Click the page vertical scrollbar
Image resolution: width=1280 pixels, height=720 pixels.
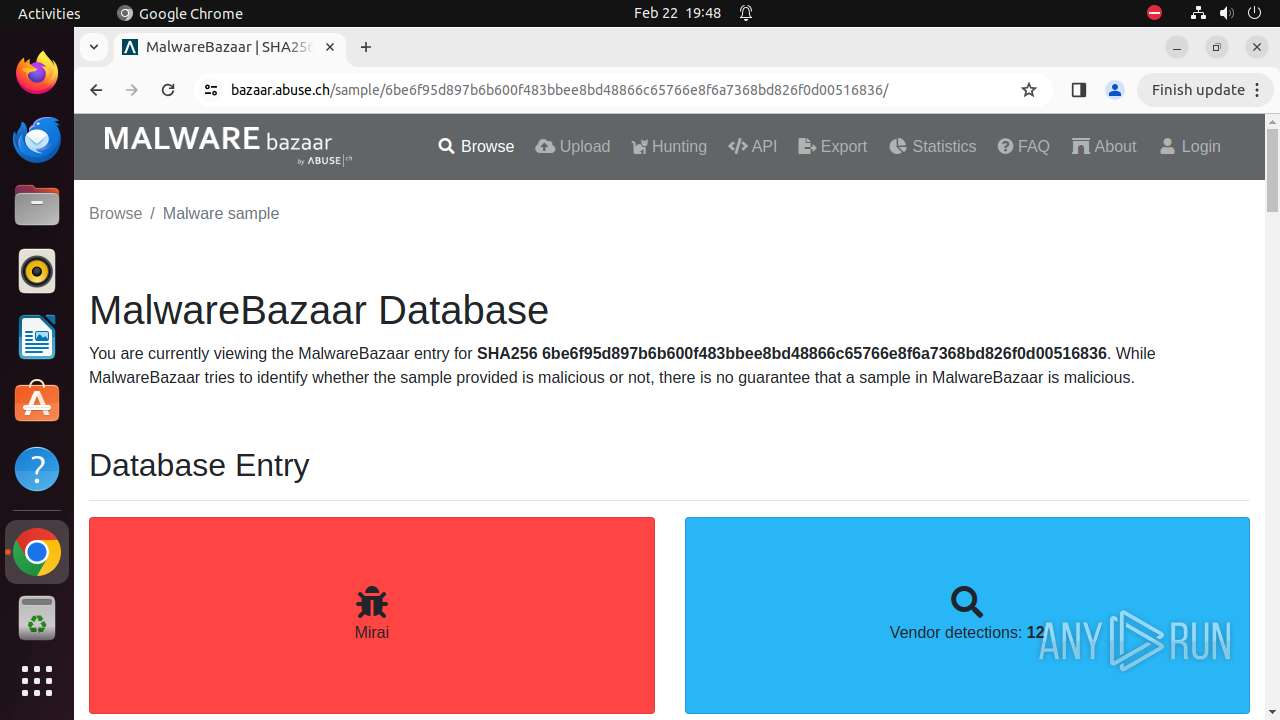[x=1272, y=170]
